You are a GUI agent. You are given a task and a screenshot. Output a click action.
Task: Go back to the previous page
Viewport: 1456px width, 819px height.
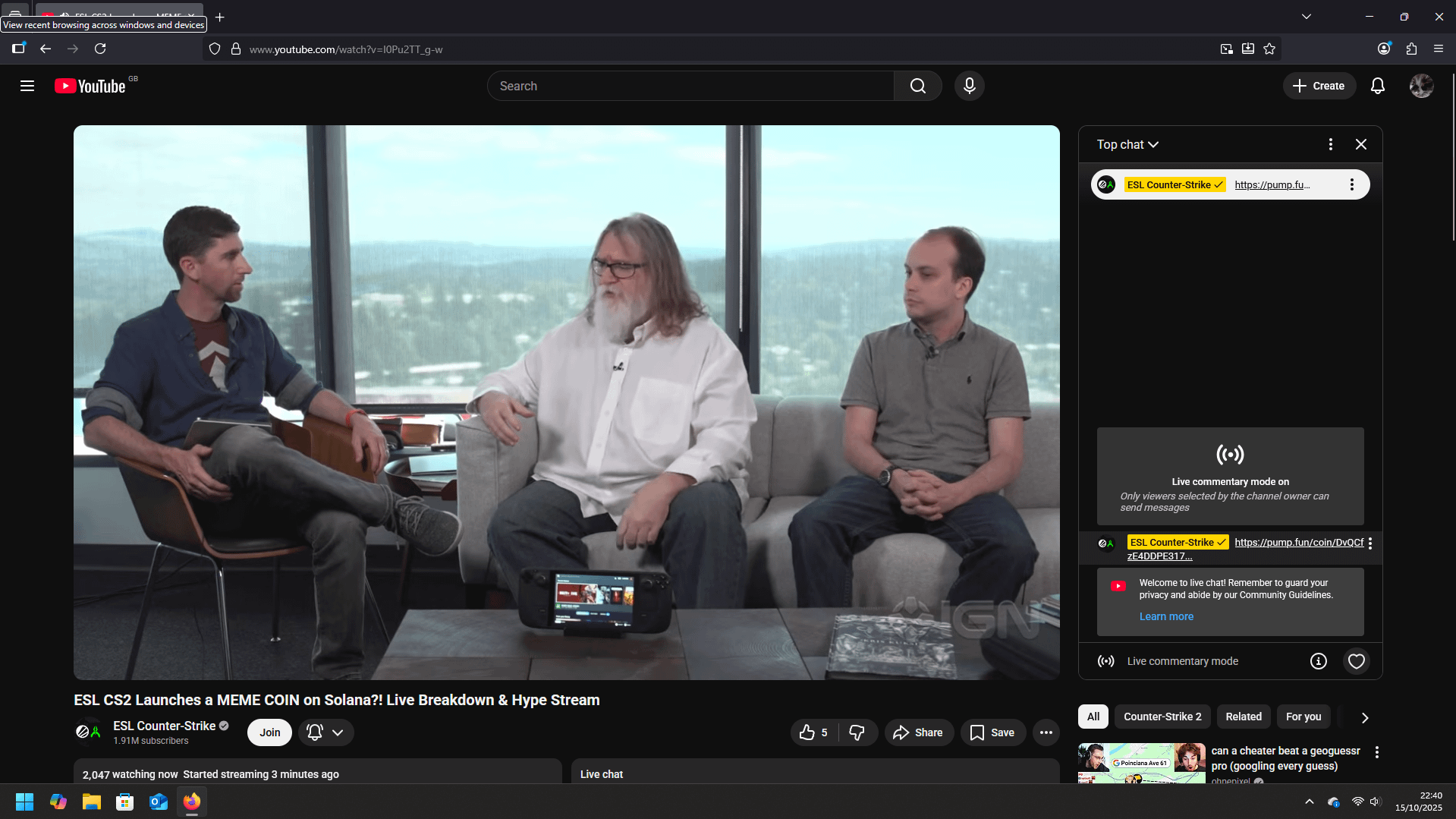tap(46, 49)
